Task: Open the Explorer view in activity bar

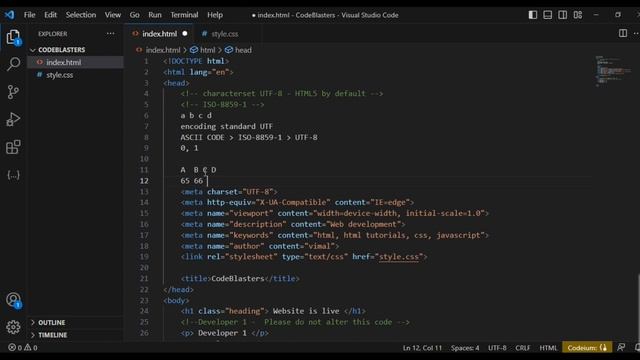Action: tap(13, 37)
